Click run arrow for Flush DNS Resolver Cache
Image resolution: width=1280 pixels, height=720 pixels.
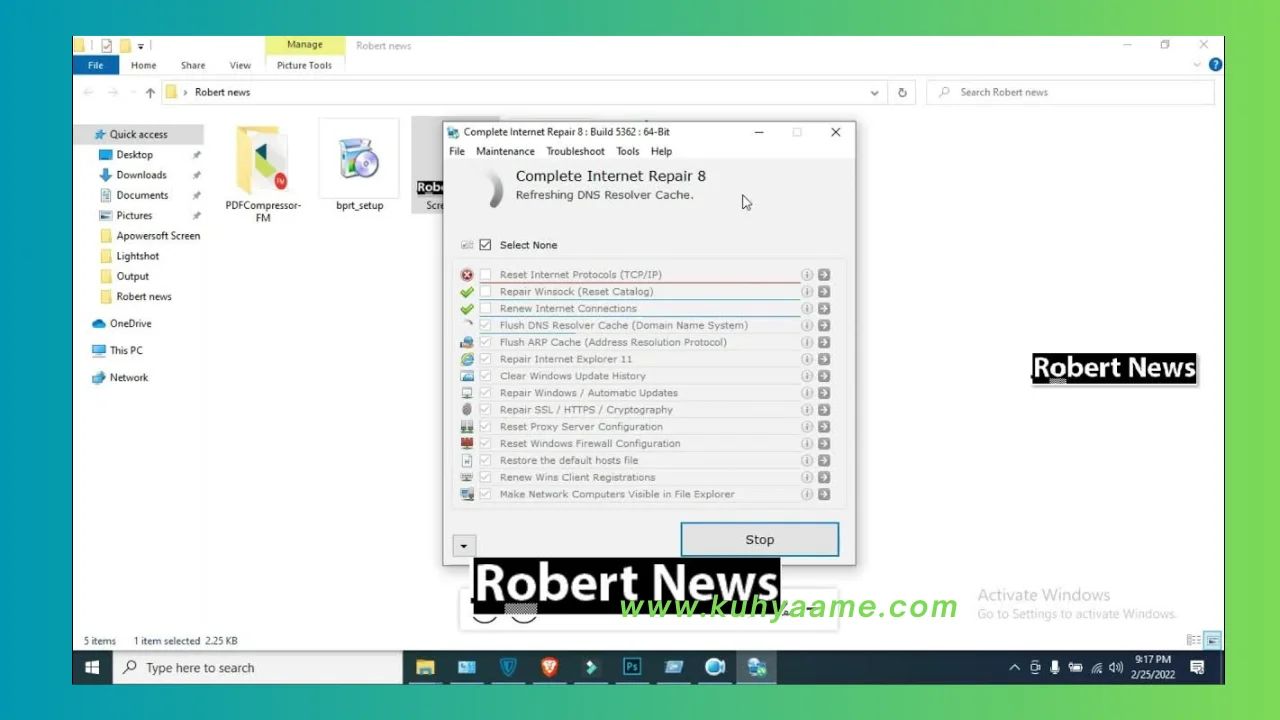coord(824,325)
